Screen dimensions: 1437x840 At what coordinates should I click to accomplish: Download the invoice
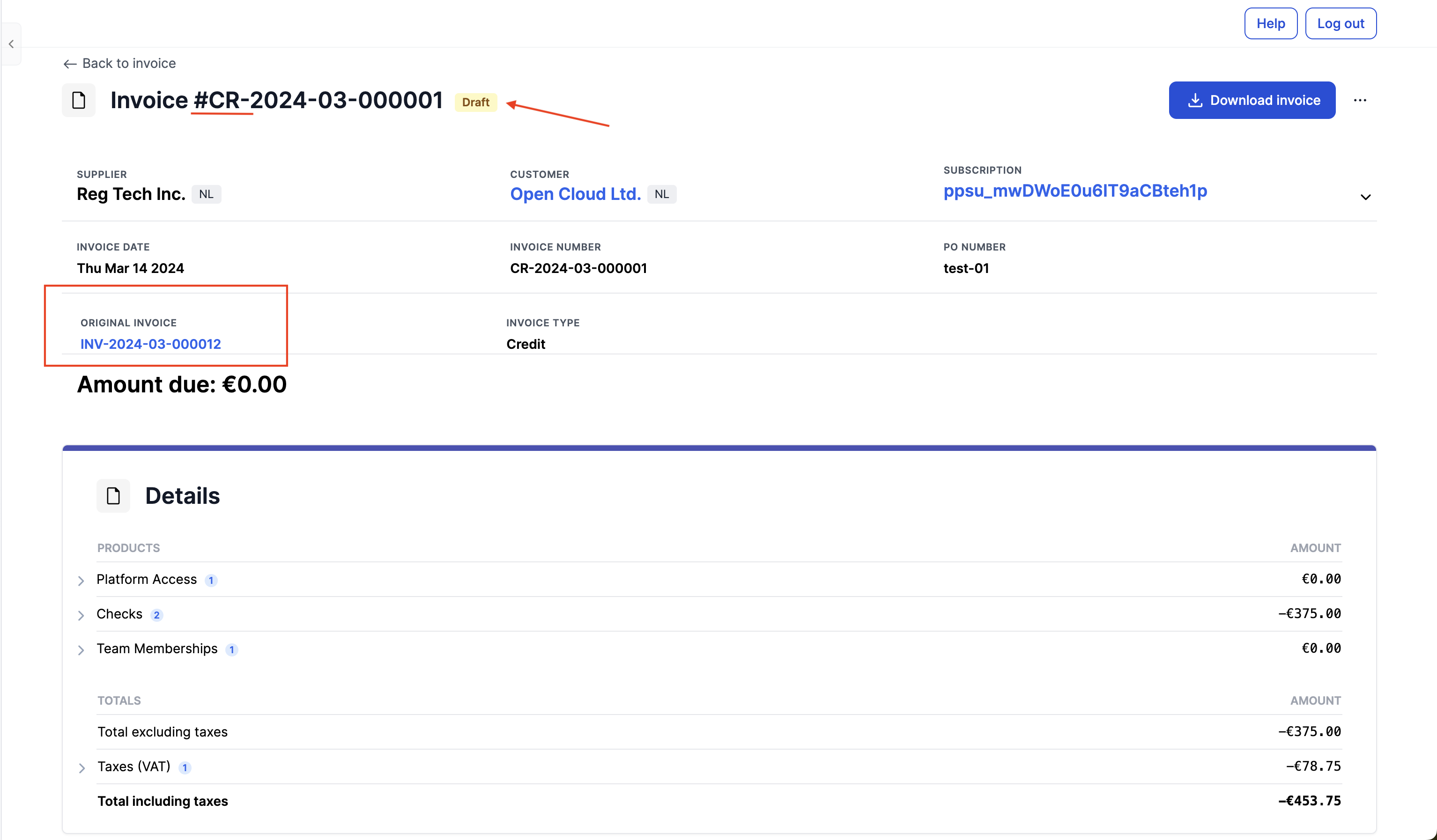pos(1252,100)
